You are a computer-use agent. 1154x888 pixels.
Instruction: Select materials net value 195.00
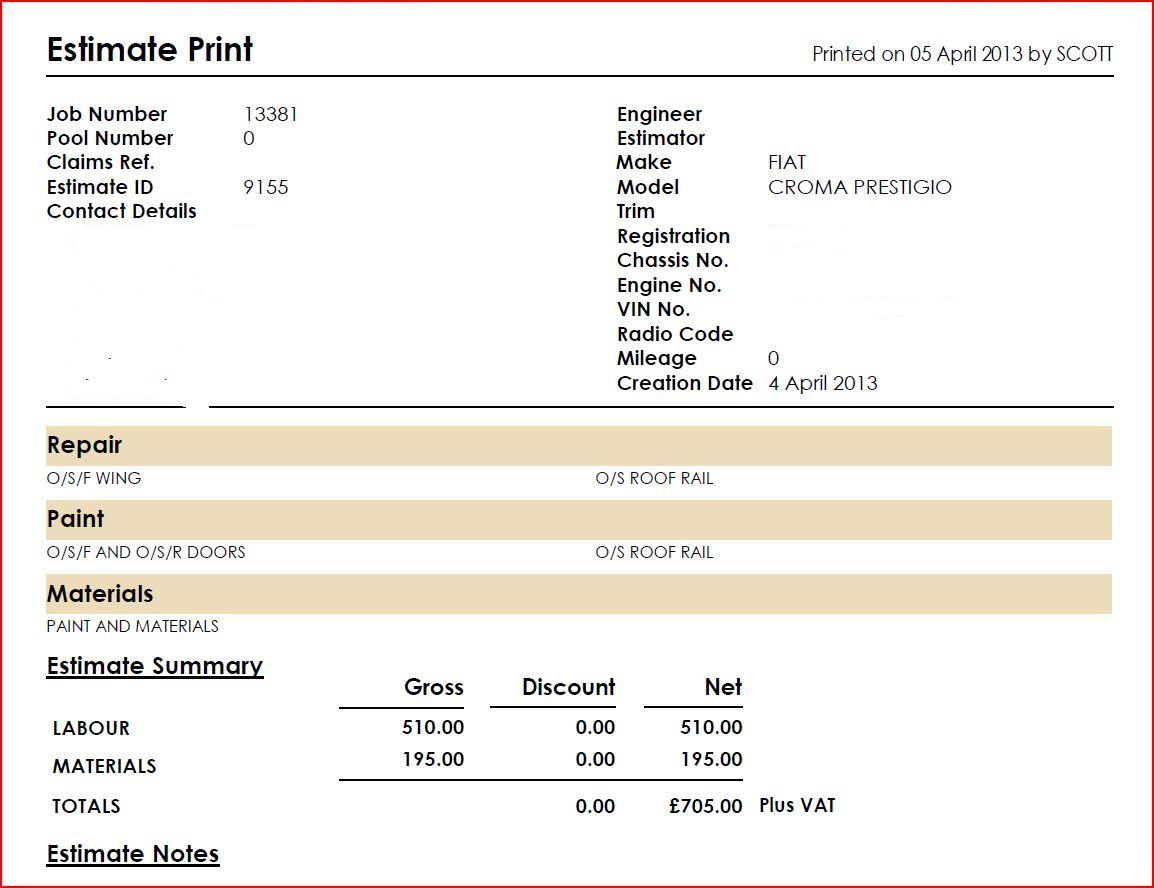coord(711,759)
